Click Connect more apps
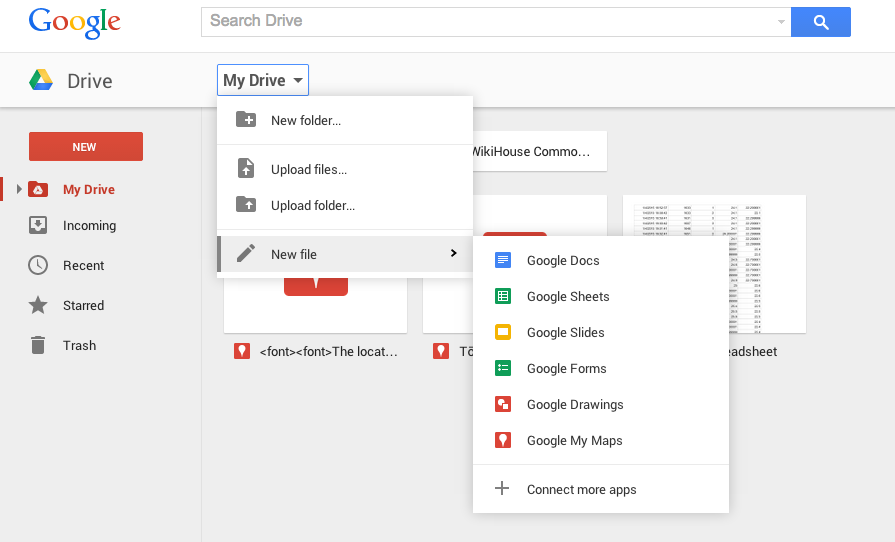 581,490
